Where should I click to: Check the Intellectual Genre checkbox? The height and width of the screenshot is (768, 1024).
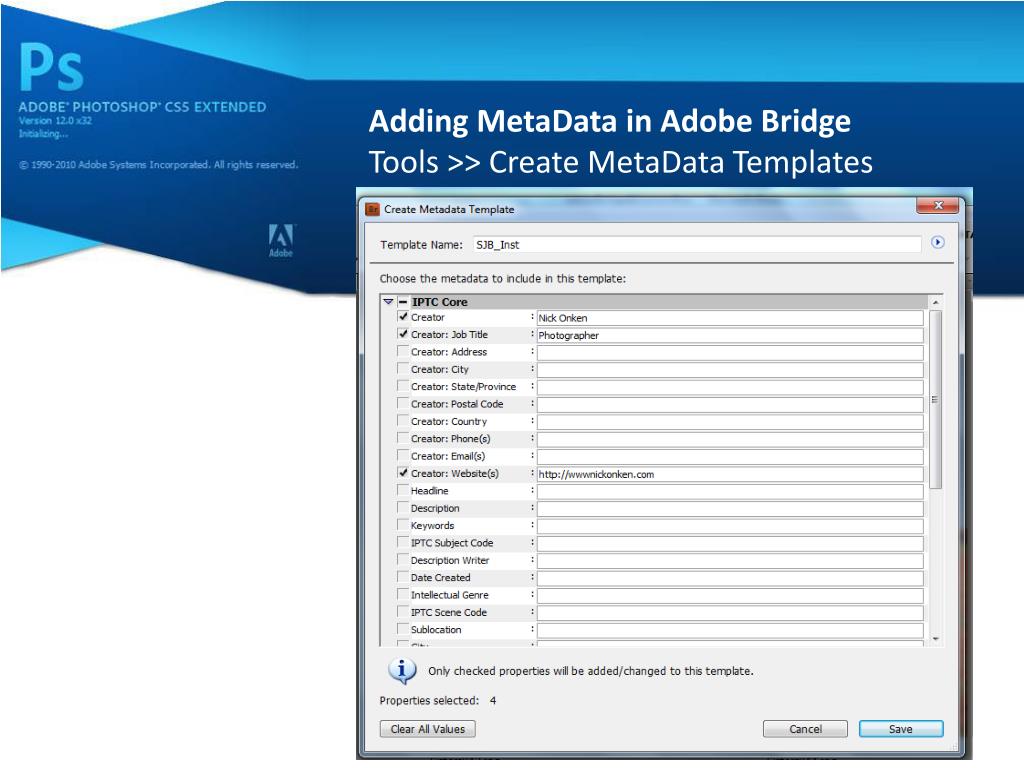[x=403, y=594]
